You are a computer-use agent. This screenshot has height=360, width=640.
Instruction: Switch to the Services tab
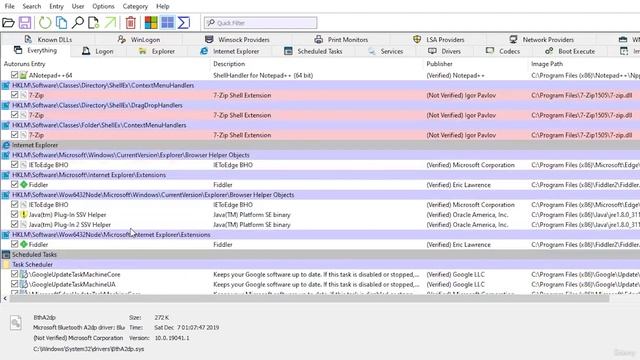[385, 51]
